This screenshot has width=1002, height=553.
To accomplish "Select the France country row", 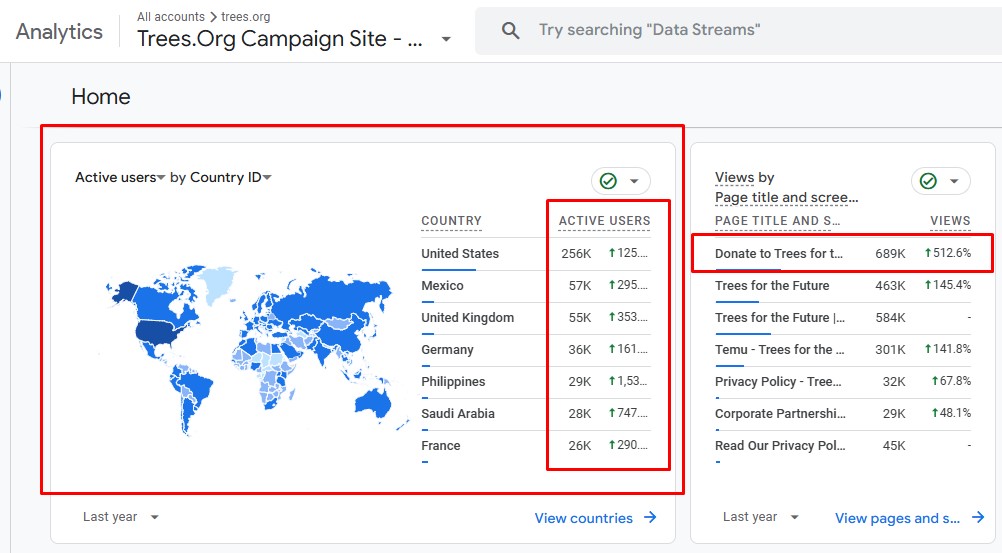I will [536, 446].
